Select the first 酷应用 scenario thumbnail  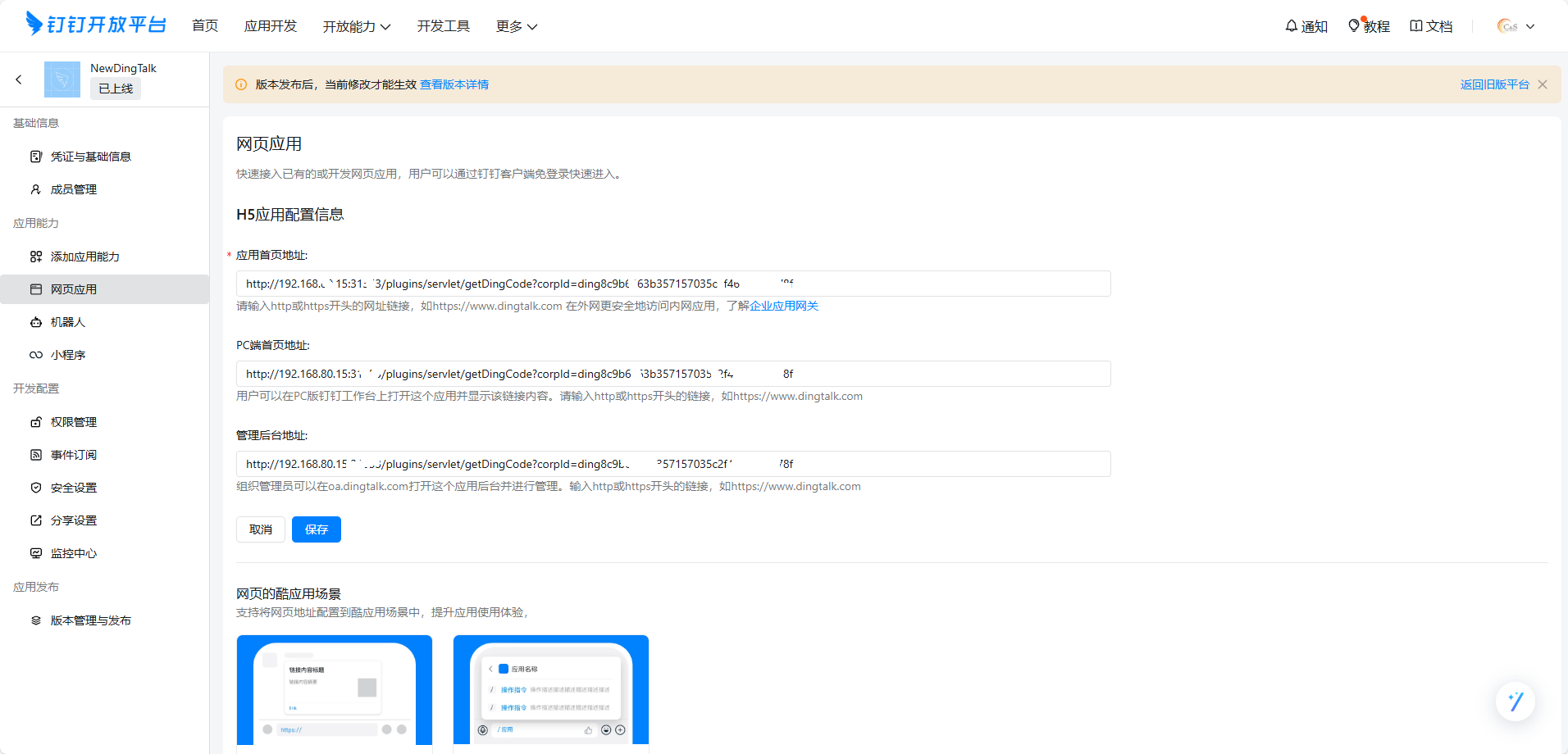pos(335,690)
